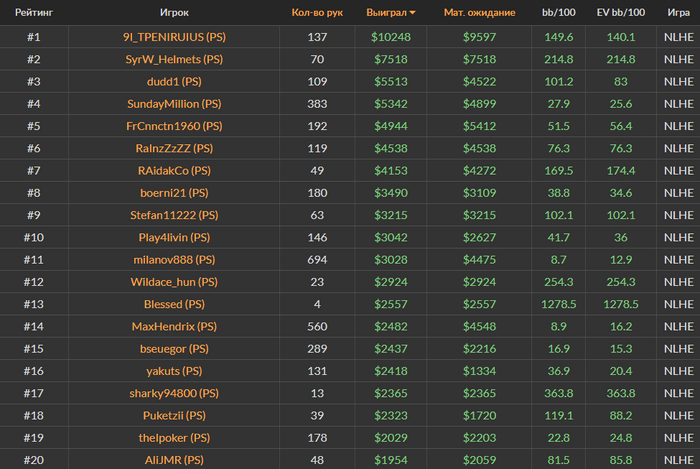The width and height of the screenshot is (700, 469).
Task: Select sharky94800 (PS) player link
Action: 174,393
